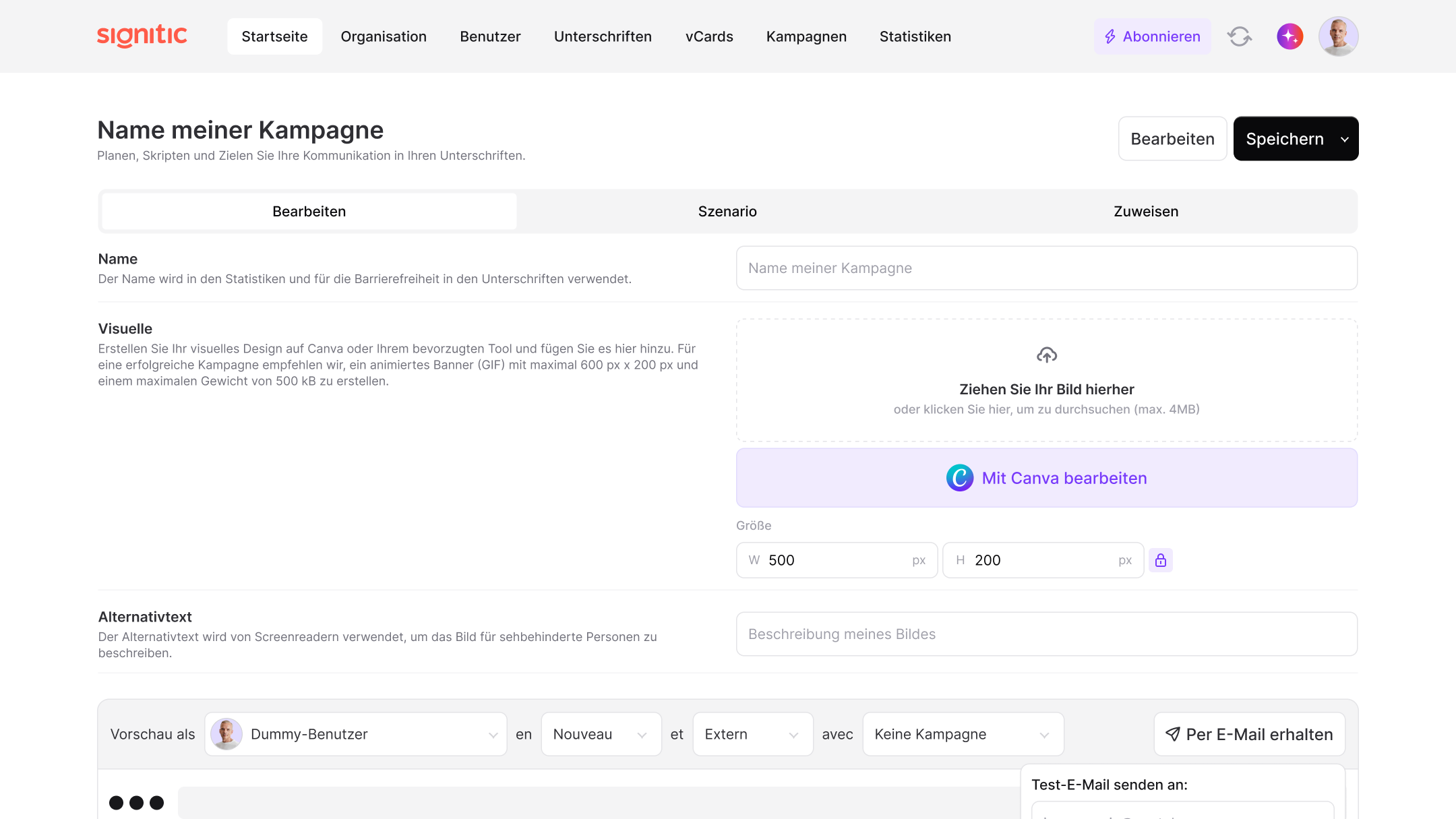The height and width of the screenshot is (819, 1456).
Task: Focus the Name meiner Kampagne input
Action: [1047, 268]
